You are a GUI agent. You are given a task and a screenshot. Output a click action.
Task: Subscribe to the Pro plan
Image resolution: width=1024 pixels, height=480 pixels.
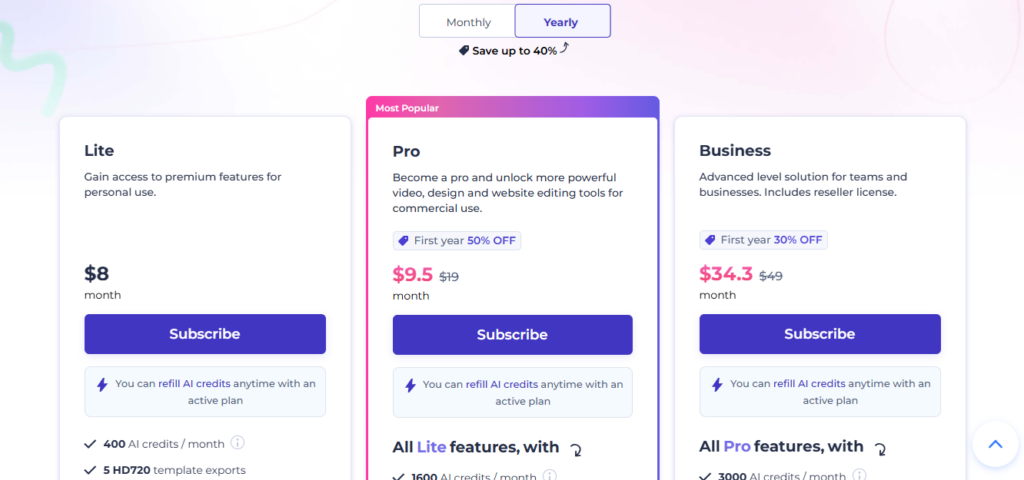(x=512, y=335)
